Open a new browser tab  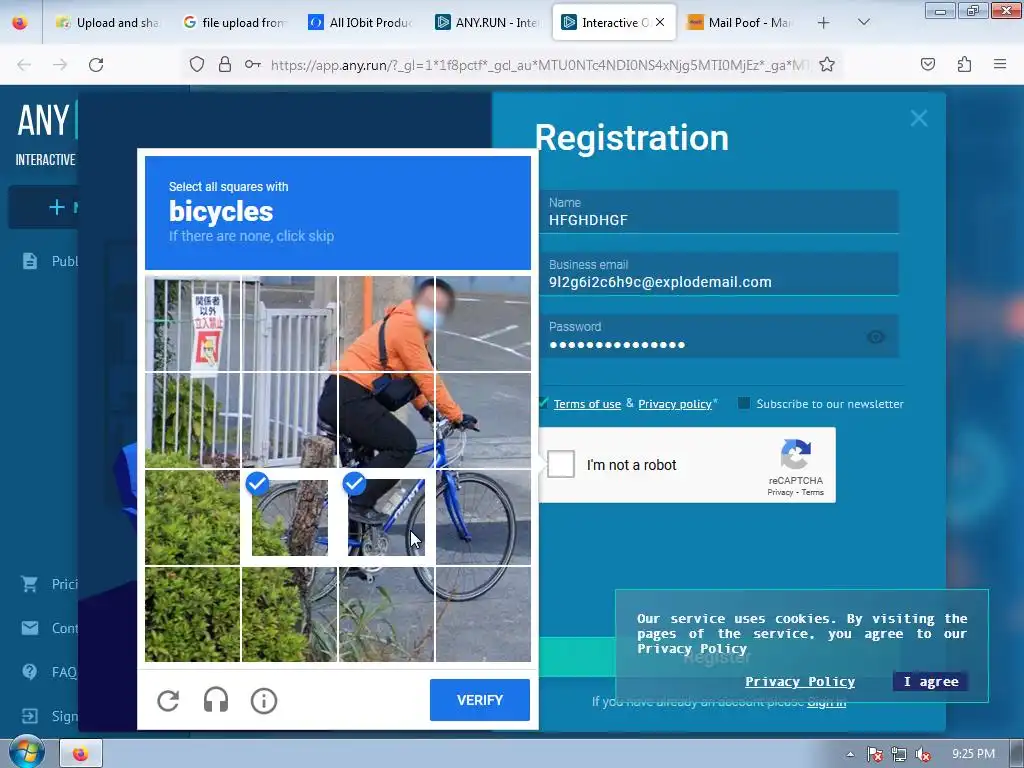(824, 23)
